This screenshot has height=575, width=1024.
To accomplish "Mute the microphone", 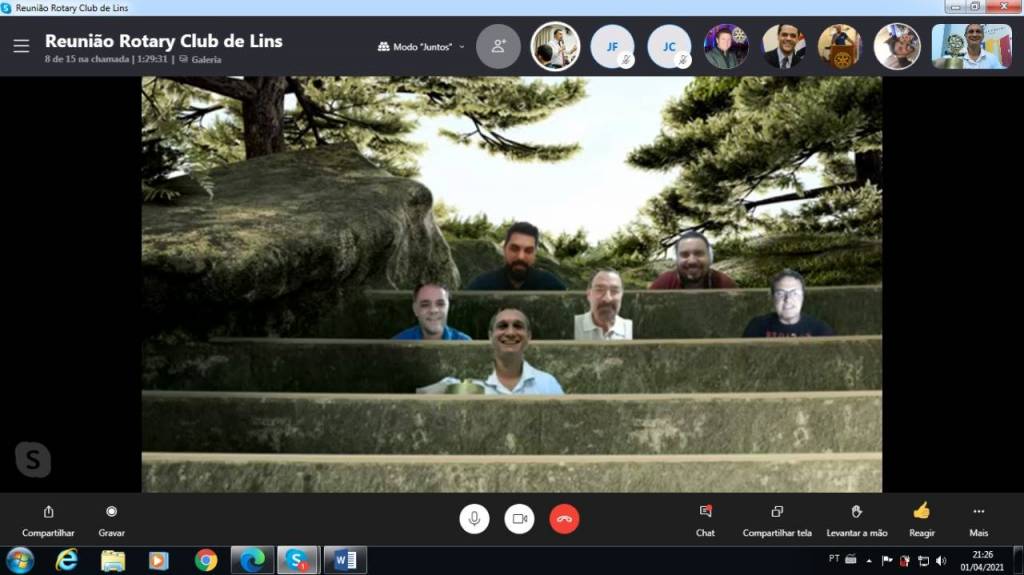I will pos(474,519).
